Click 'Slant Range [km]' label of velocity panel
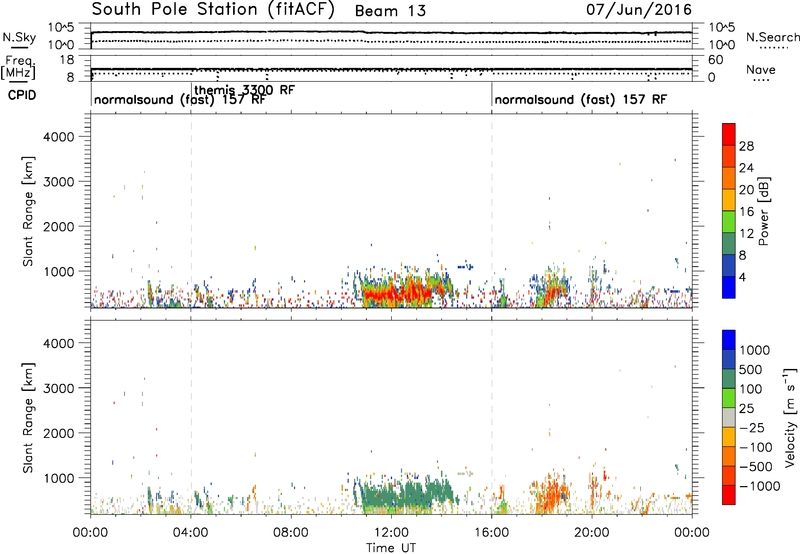This screenshot has width=800, height=554. (29, 417)
